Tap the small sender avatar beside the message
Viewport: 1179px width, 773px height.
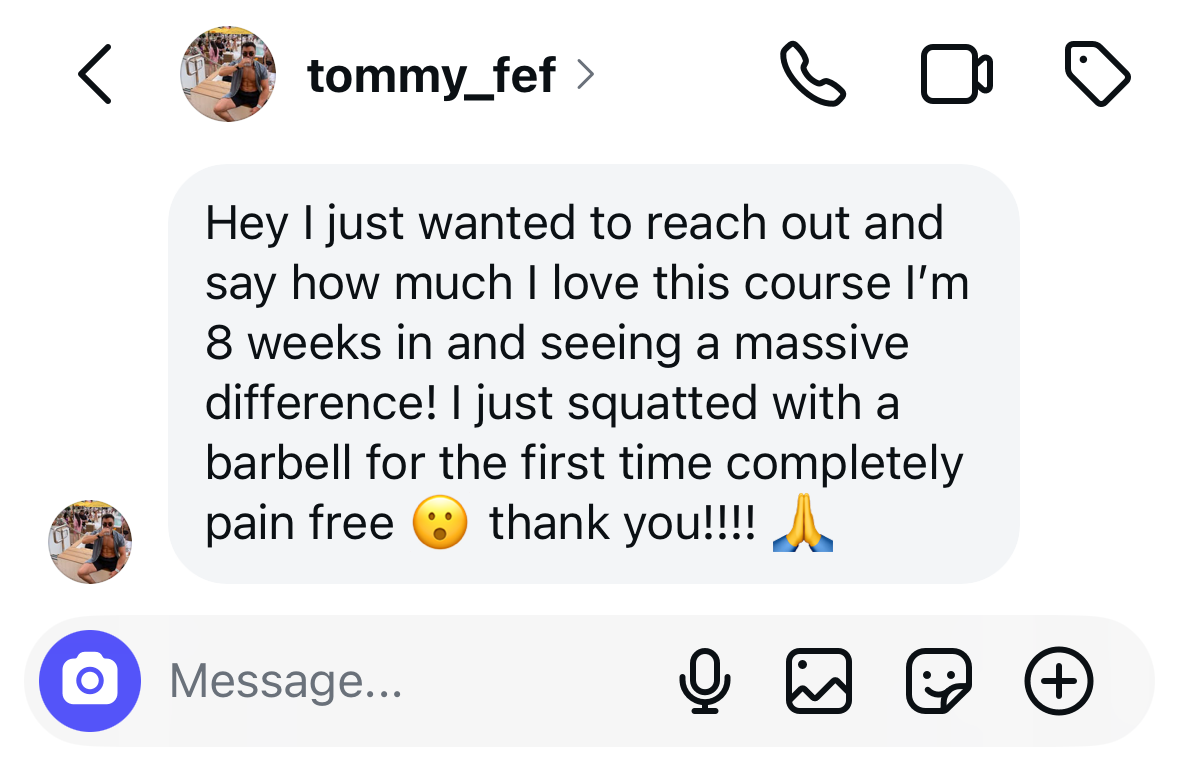tap(90, 541)
